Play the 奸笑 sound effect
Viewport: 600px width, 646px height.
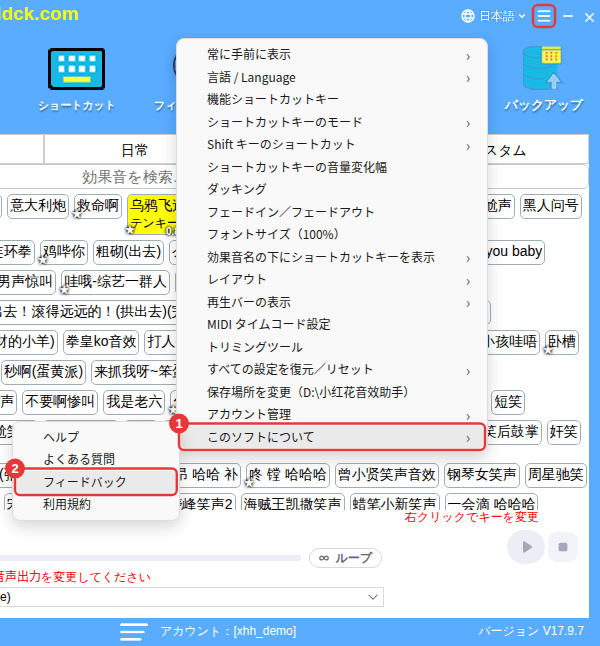pyautogui.click(x=563, y=432)
